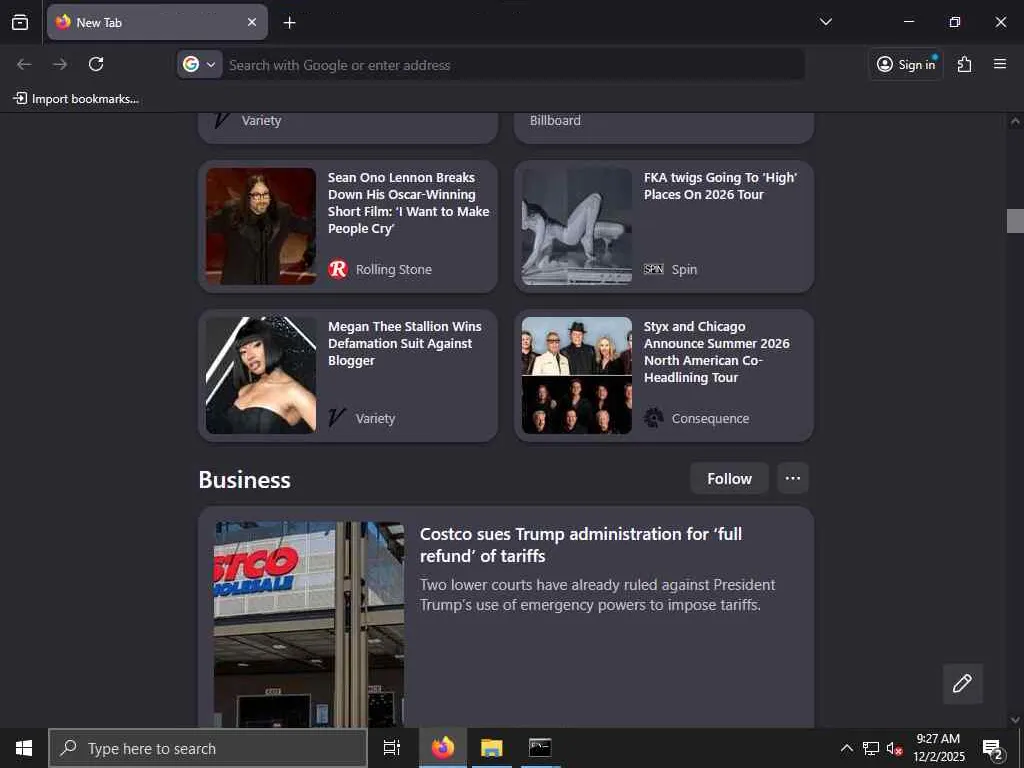Click the forward navigation arrow

[x=60, y=64]
